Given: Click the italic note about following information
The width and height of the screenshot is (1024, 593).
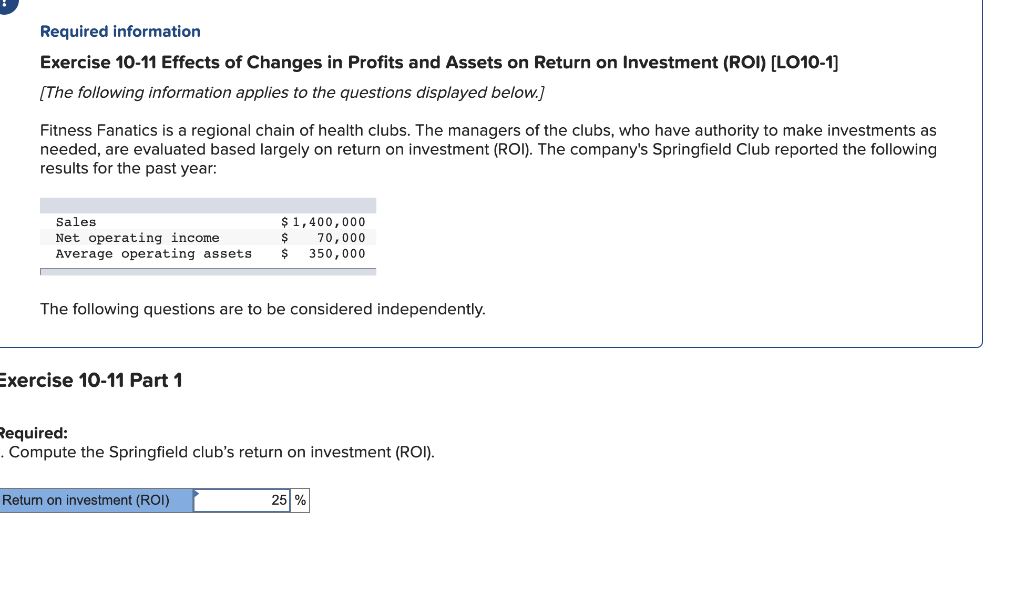Looking at the screenshot, I should [292, 93].
